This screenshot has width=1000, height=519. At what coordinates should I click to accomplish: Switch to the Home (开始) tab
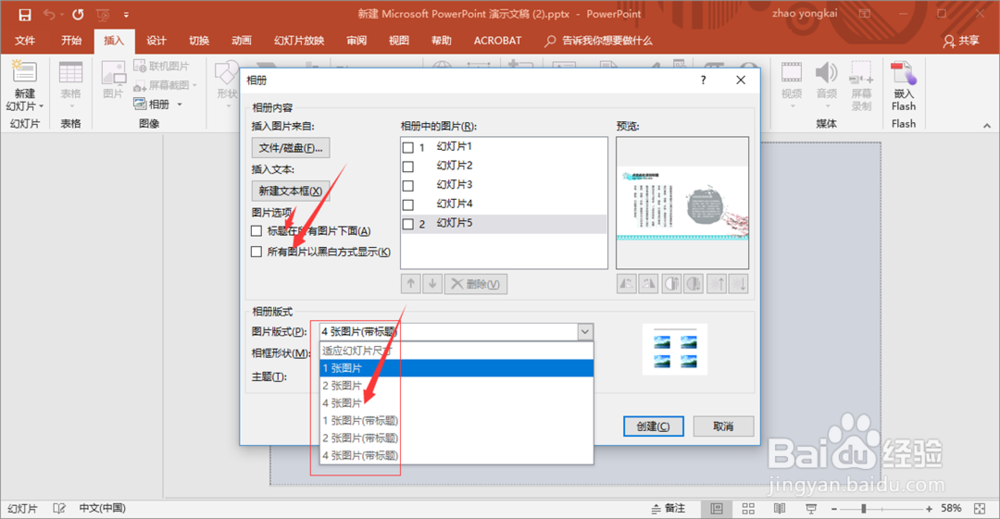click(71, 41)
